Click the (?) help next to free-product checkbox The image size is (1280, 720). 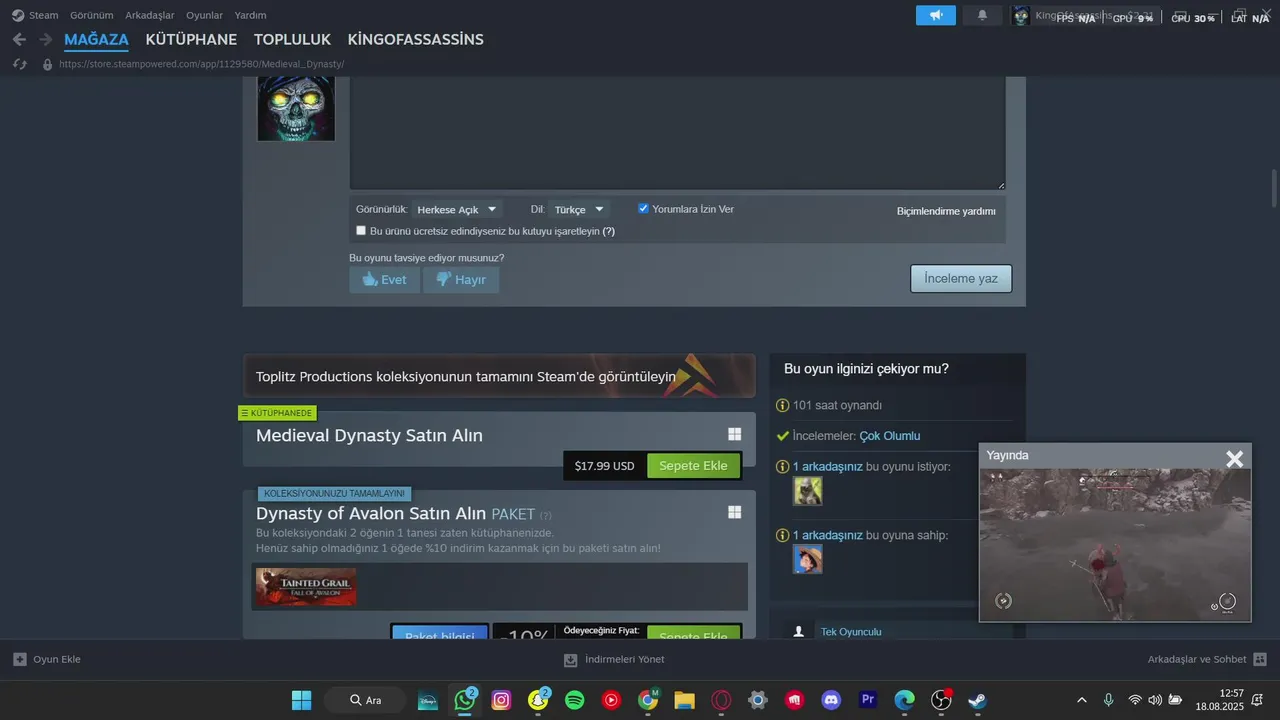pos(608,231)
